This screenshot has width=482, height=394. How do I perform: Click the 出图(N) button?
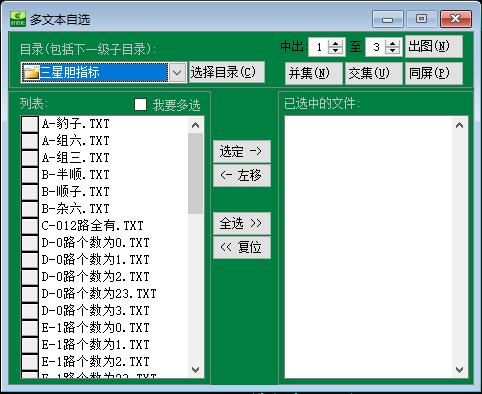[x=434, y=46]
